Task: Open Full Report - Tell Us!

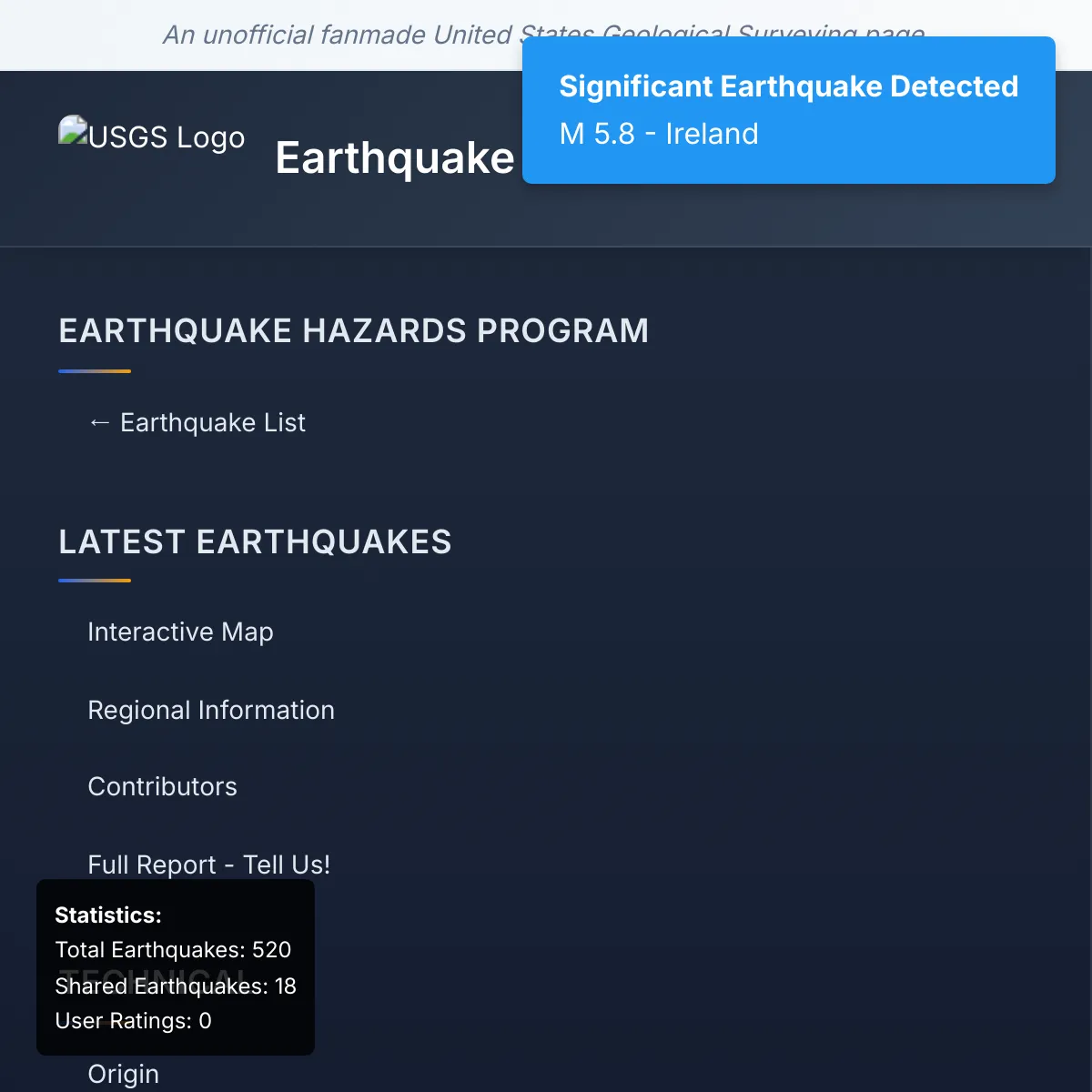Action: click(x=208, y=864)
